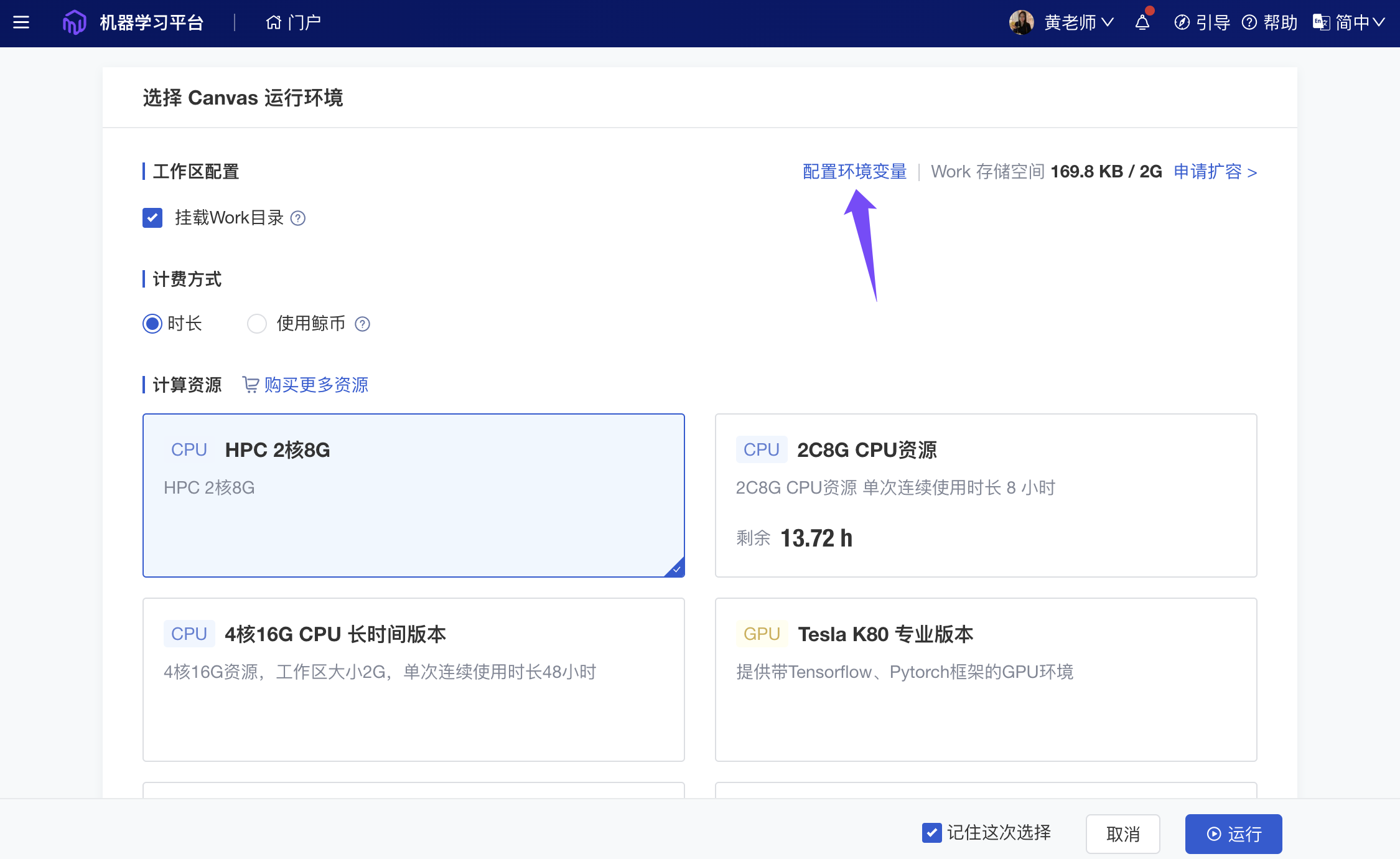Open the hamburger menu icon
The image size is (1400, 859).
pyautogui.click(x=21, y=23)
